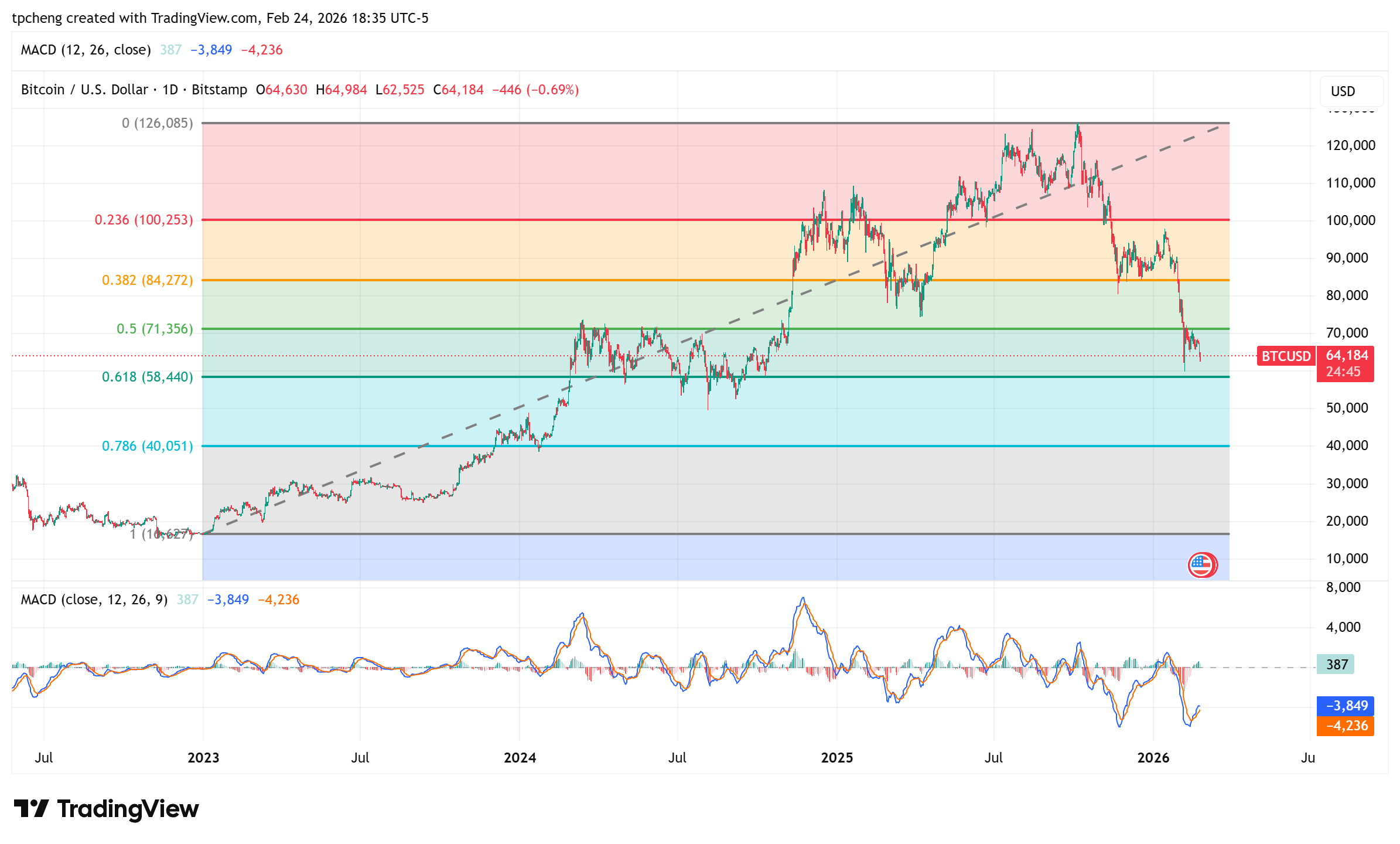Click the red BTCUSD price tag
Image resolution: width=1400 pixels, height=844 pixels.
pyautogui.click(x=1286, y=356)
